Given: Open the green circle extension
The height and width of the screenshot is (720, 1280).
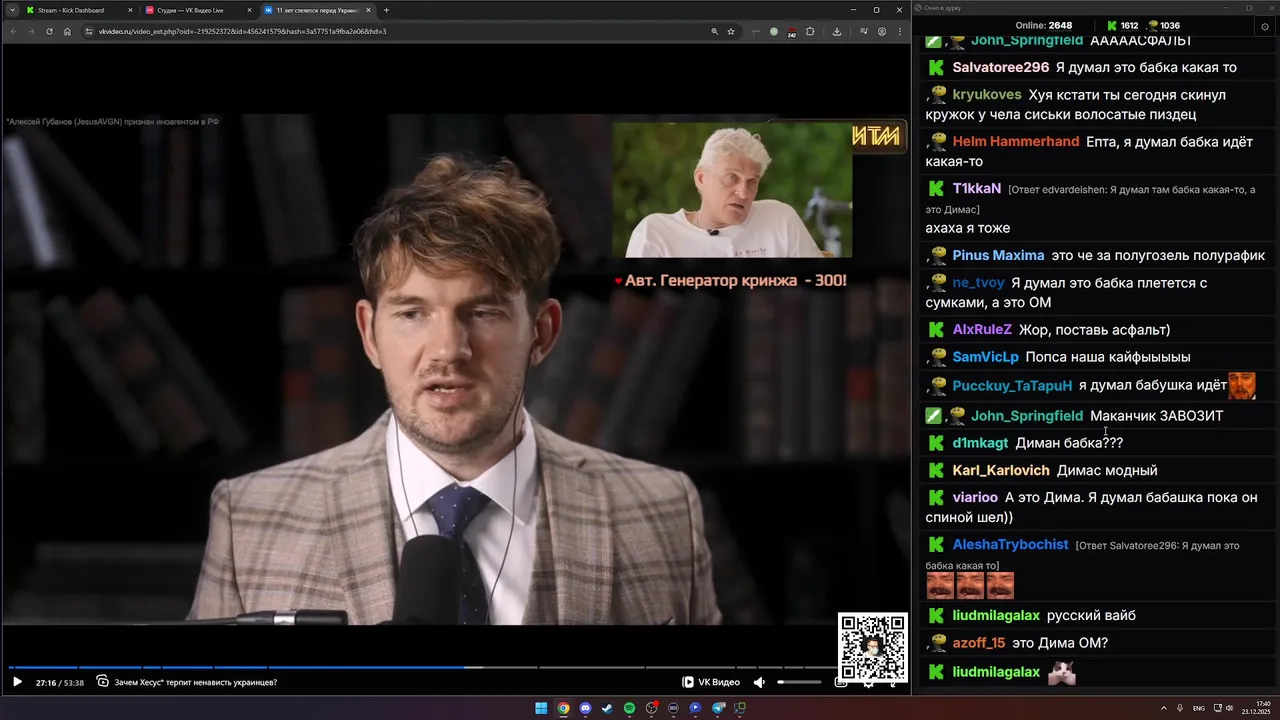Looking at the screenshot, I should (773, 31).
